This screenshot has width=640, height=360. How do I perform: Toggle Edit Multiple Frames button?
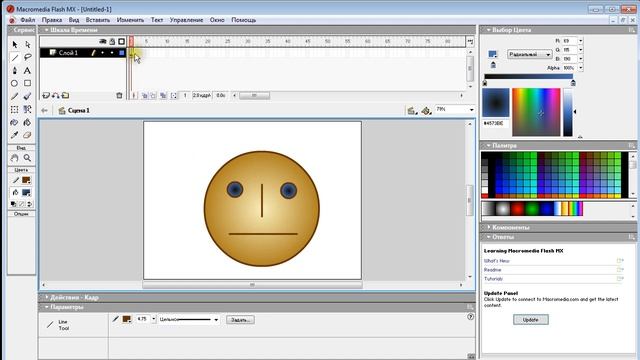[163, 96]
